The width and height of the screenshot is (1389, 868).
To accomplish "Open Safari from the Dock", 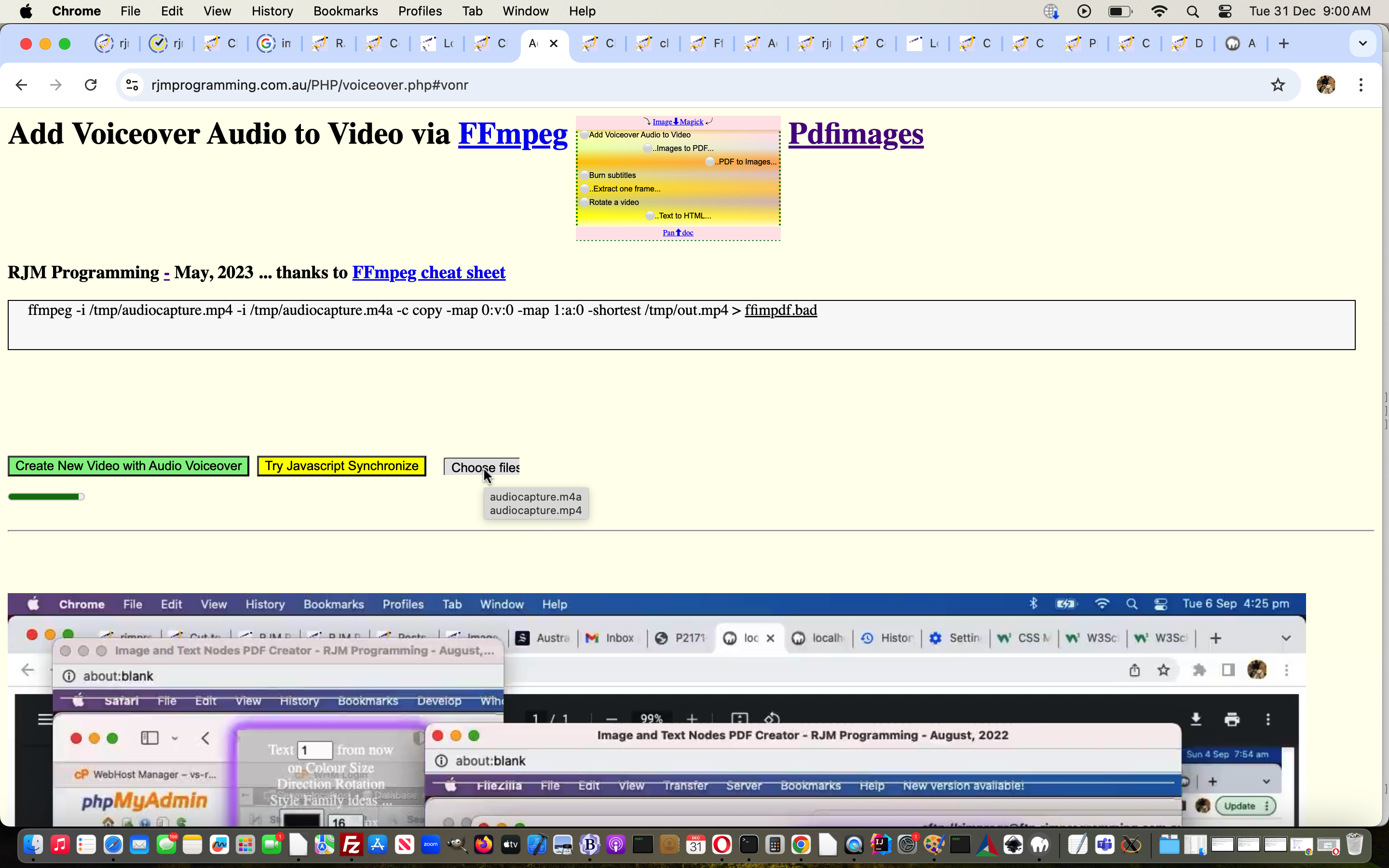I will (113, 844).
